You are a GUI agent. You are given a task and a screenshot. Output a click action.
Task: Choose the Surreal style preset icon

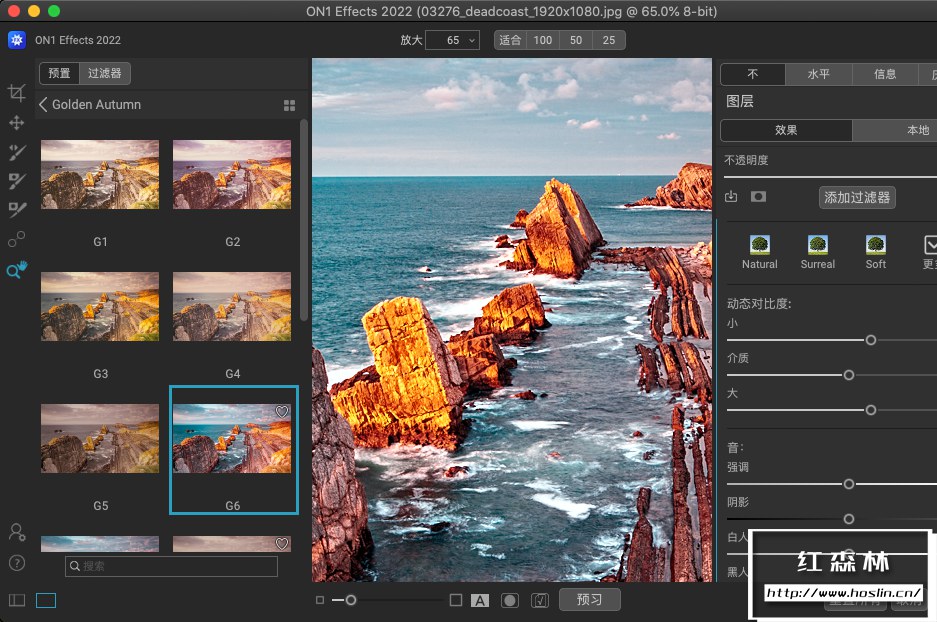[817, 245]
